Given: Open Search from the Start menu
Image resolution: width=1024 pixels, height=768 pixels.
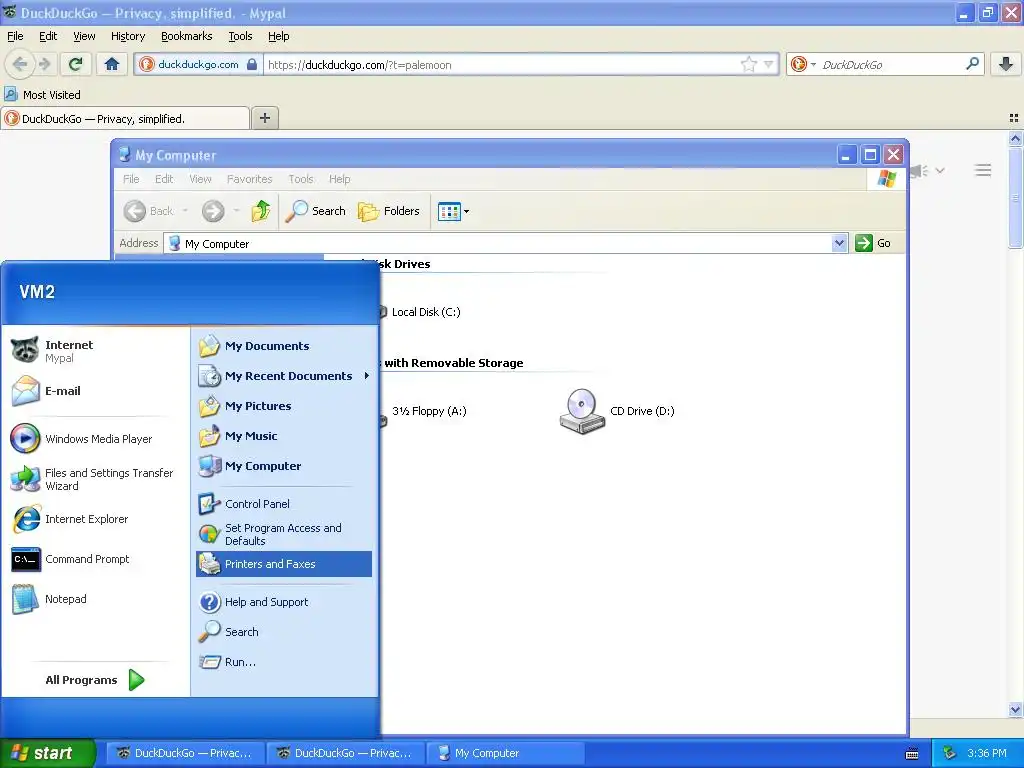Looking at the screenshot, I should pyautogui.click(x=283, y=632).
